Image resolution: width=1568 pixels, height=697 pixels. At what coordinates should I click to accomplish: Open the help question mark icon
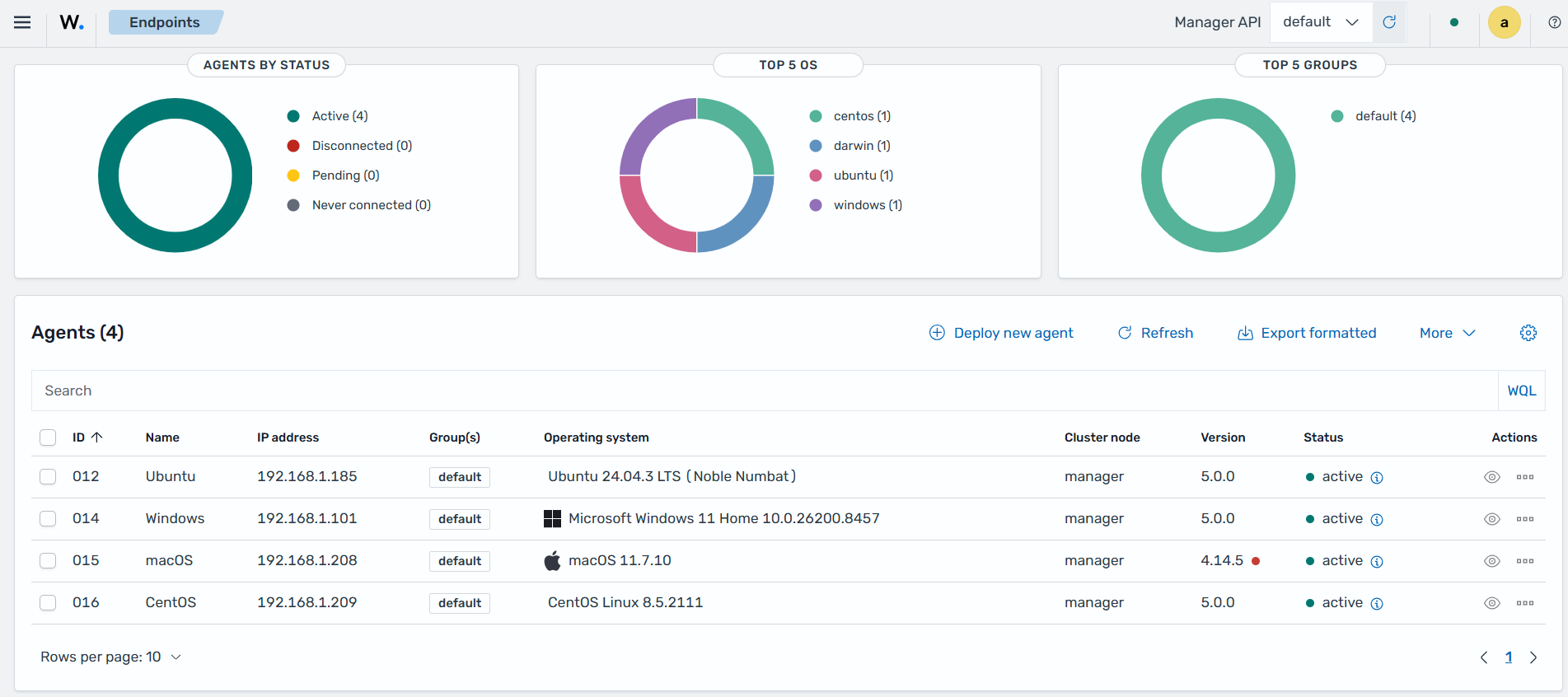(x=1555, y=22)
